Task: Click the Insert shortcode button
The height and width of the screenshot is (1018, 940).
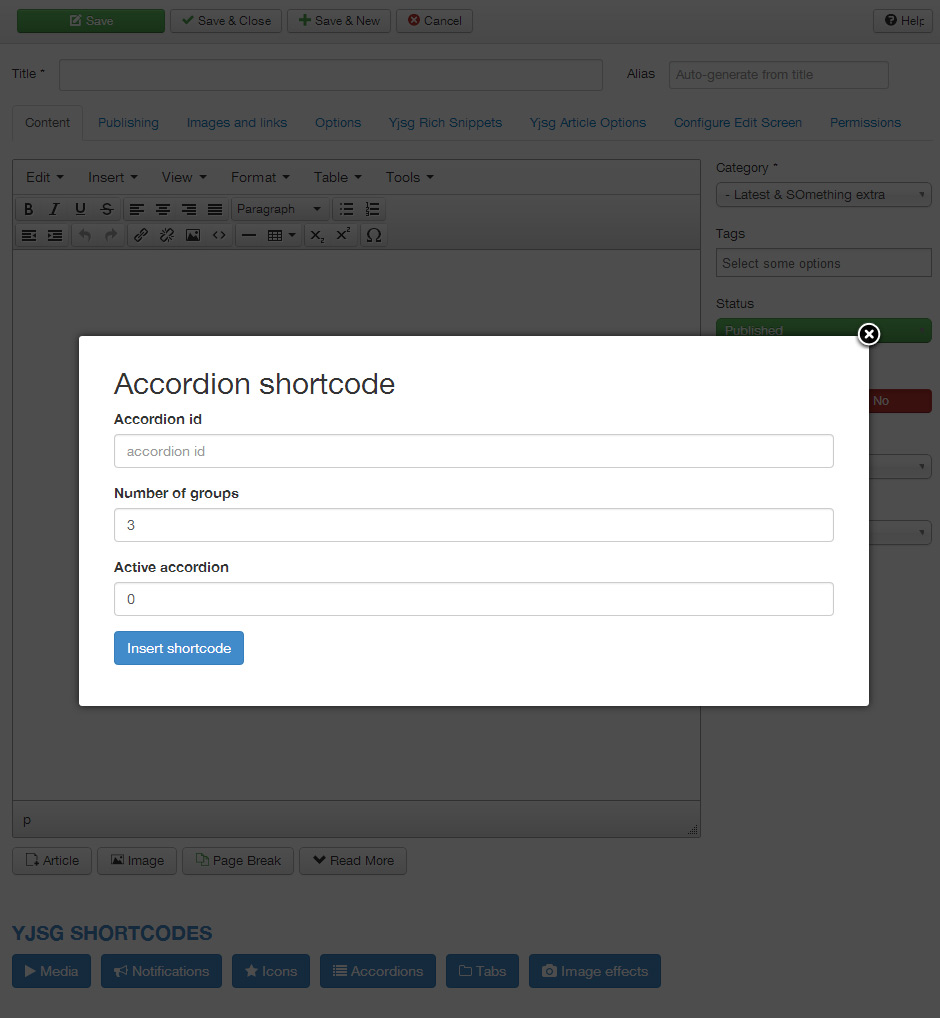Action: tap(179, 648)
